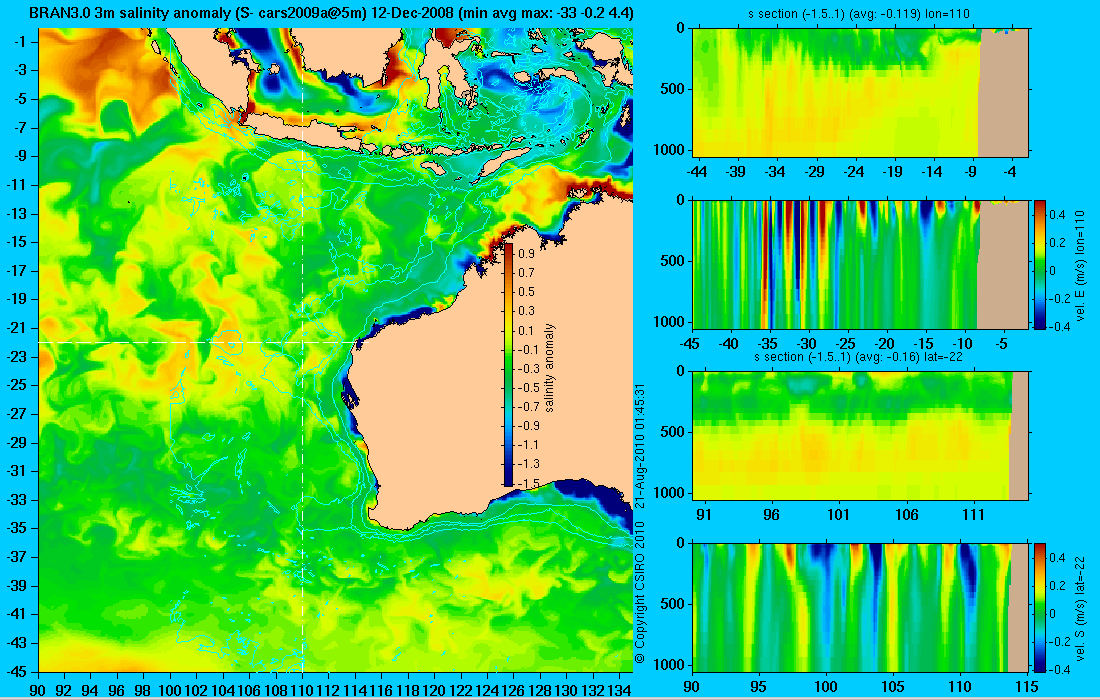Image resolution: width=1100 pixels, height=700 pixels.
Task: Click the '21-Aug-2010 01:45:31' timestamp
Action: pos(639,446)
